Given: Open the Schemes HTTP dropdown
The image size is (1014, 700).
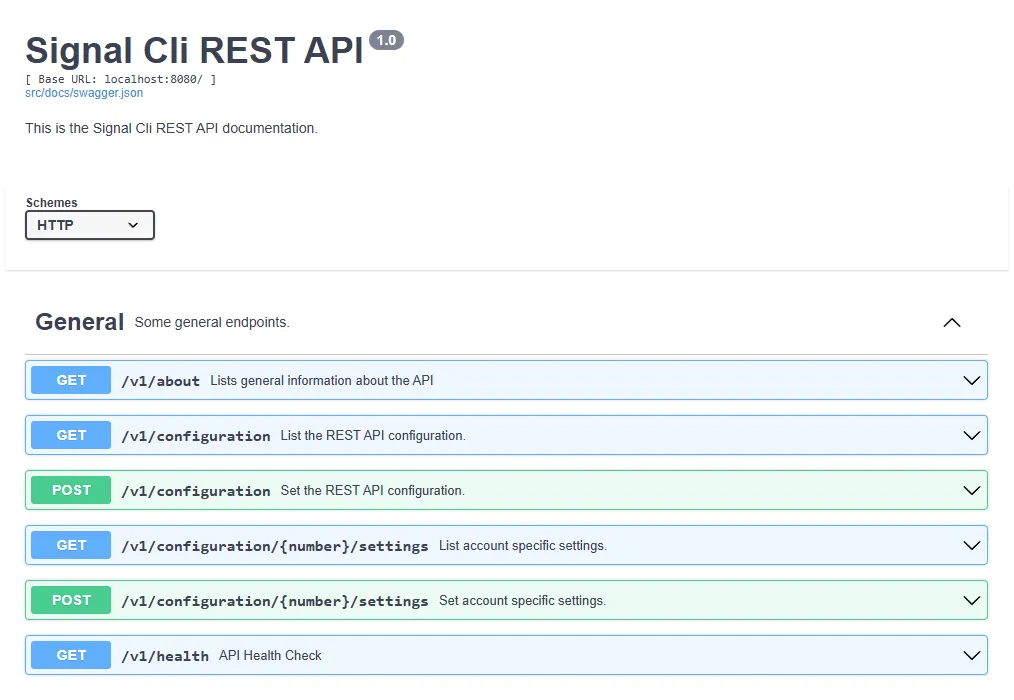Looking at the screenshot, I should click(90, 225).
